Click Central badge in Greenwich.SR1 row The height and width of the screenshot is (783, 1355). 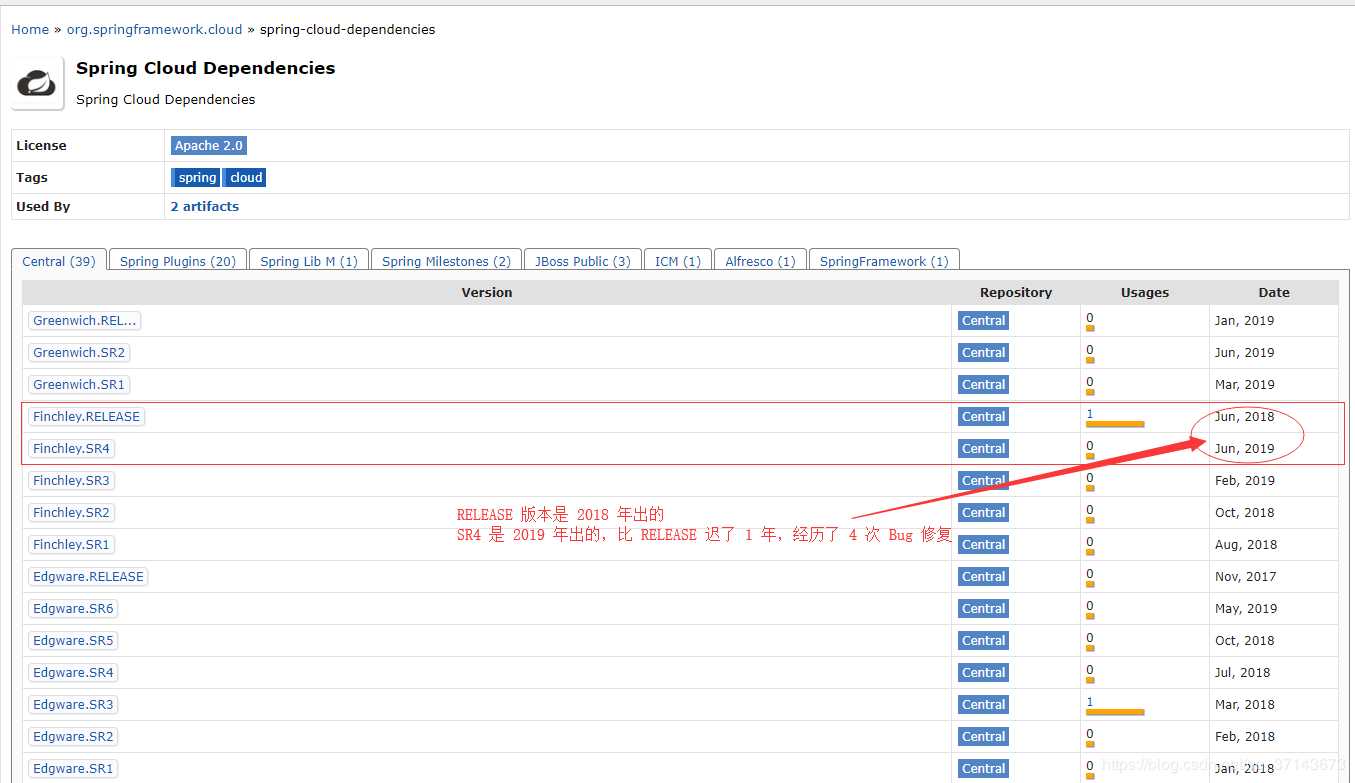click(x=983, y=385)
